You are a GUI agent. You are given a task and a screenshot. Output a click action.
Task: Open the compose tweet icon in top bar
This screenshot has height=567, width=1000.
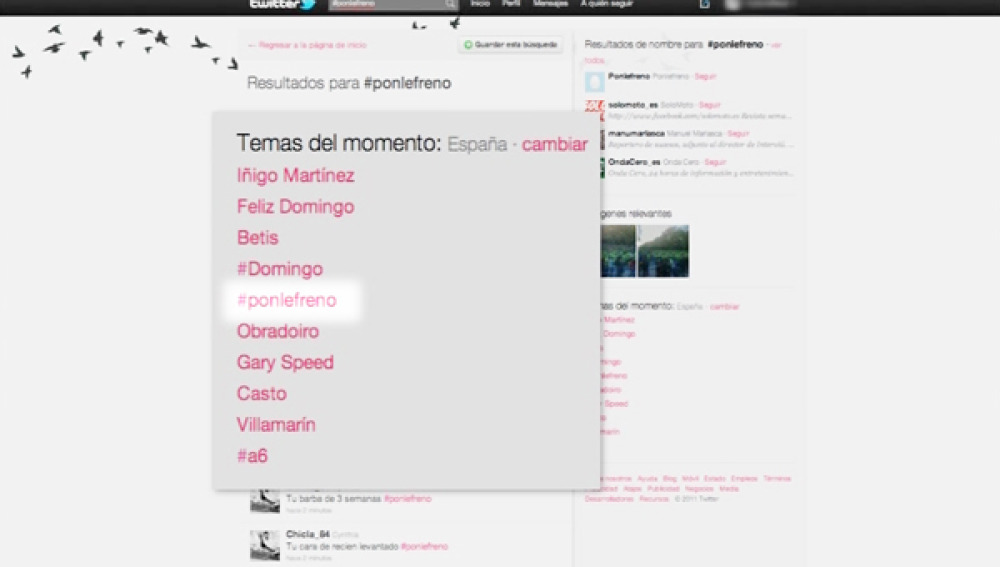coord(705,5)
